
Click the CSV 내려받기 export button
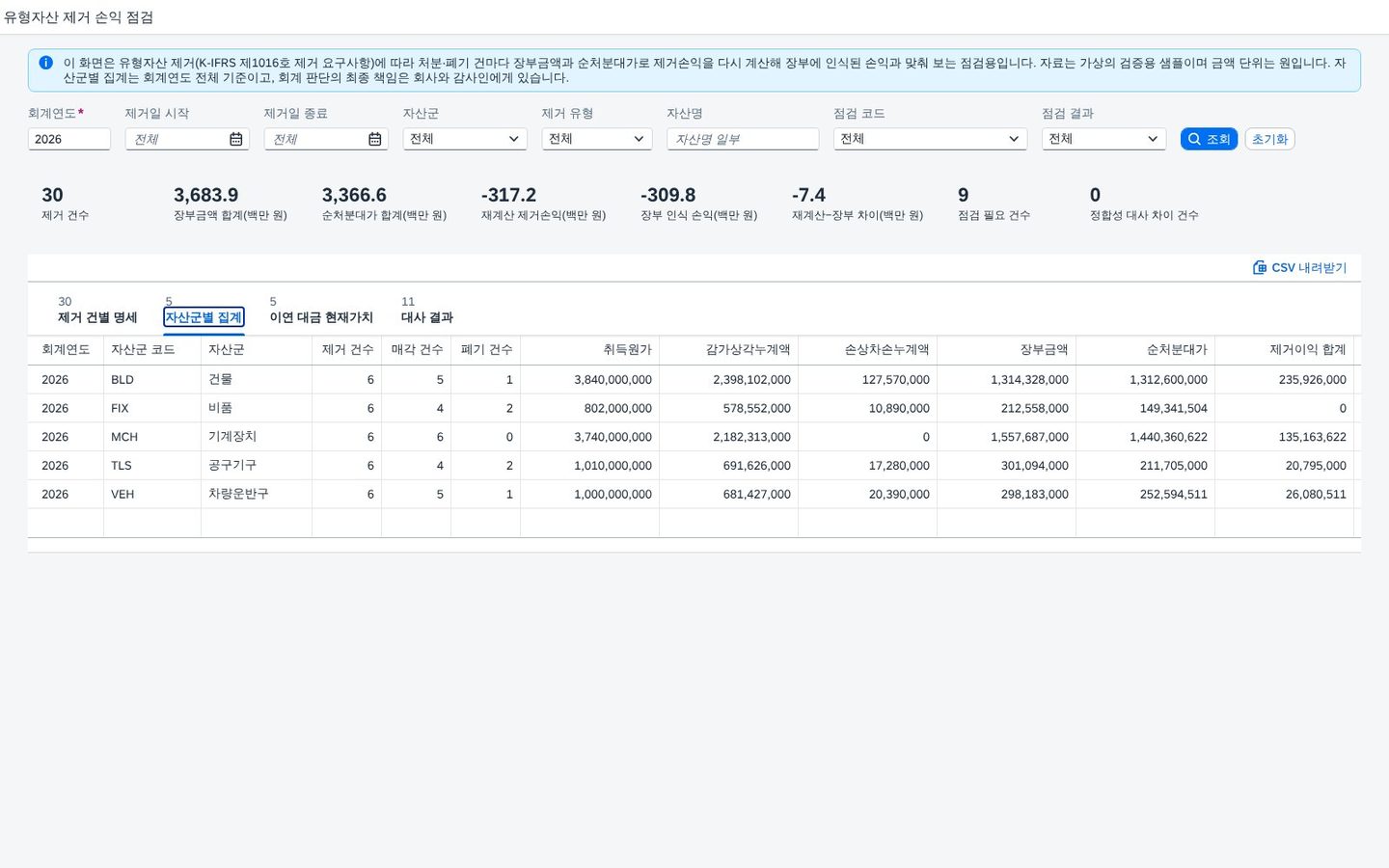(1299, 267)
